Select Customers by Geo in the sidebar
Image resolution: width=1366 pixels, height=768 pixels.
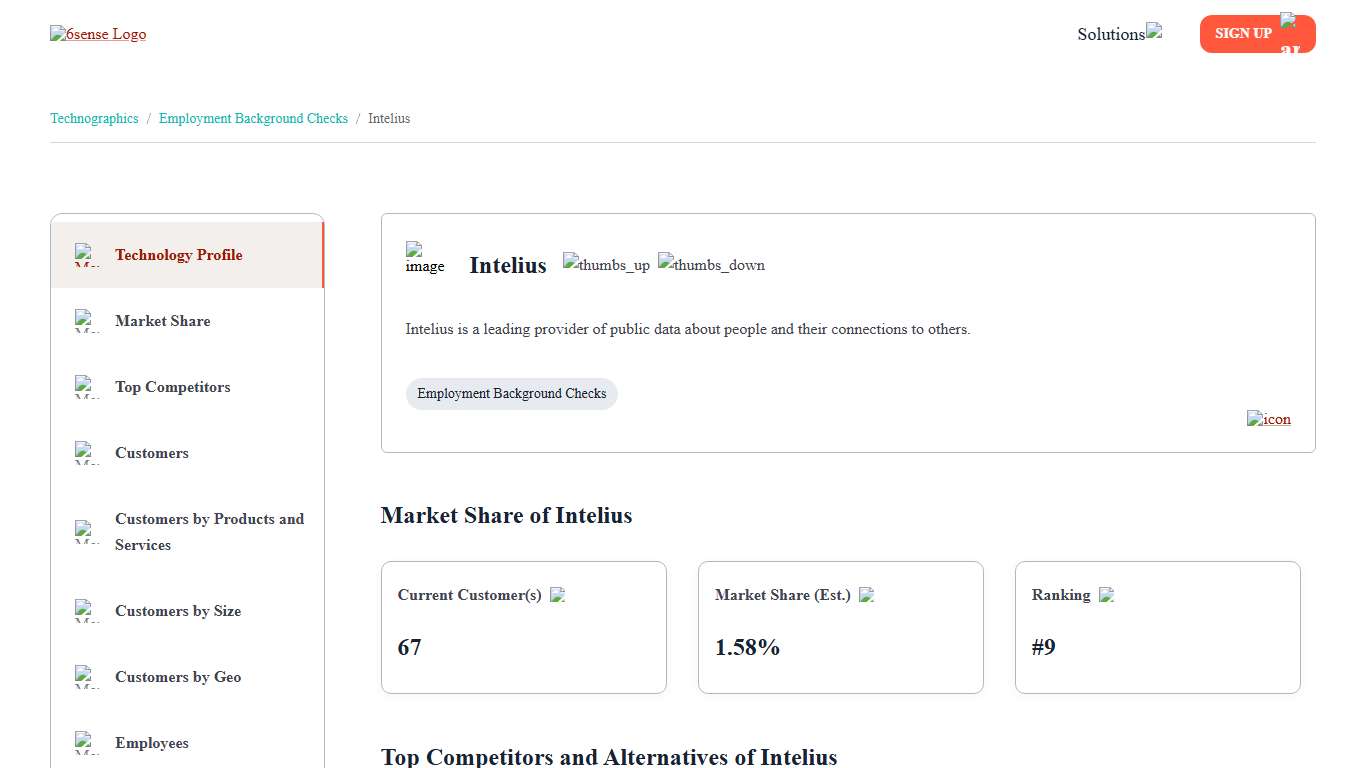tap(178, 677)
